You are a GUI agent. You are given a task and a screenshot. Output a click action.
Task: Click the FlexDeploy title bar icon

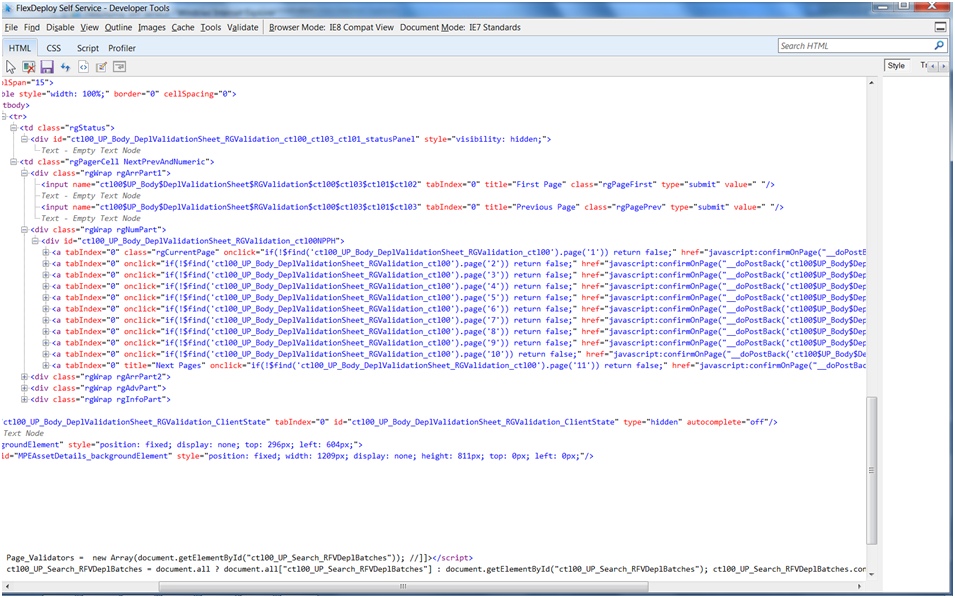coord(8,9)
